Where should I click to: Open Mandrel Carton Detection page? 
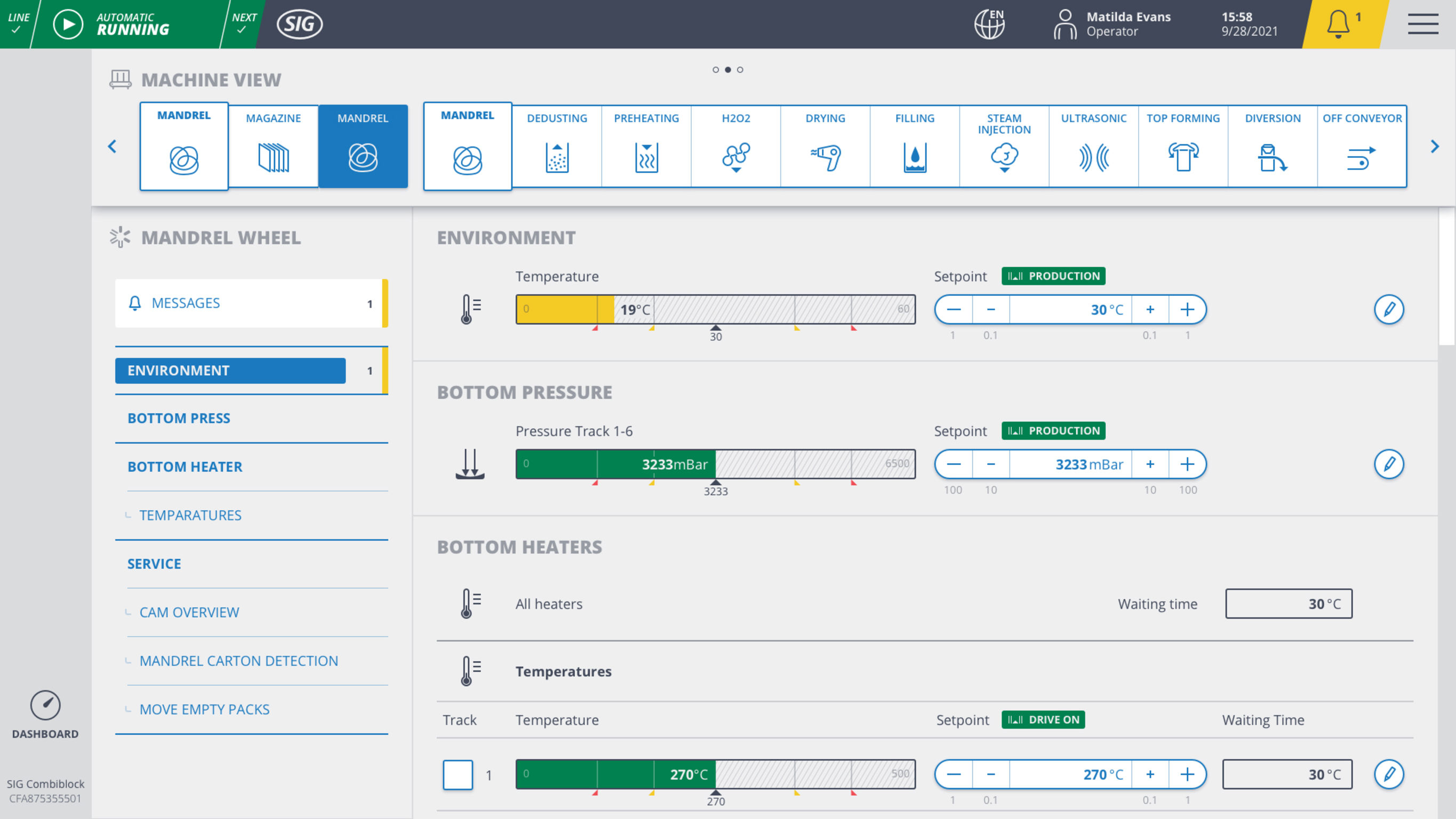click(x=238, y=660)
